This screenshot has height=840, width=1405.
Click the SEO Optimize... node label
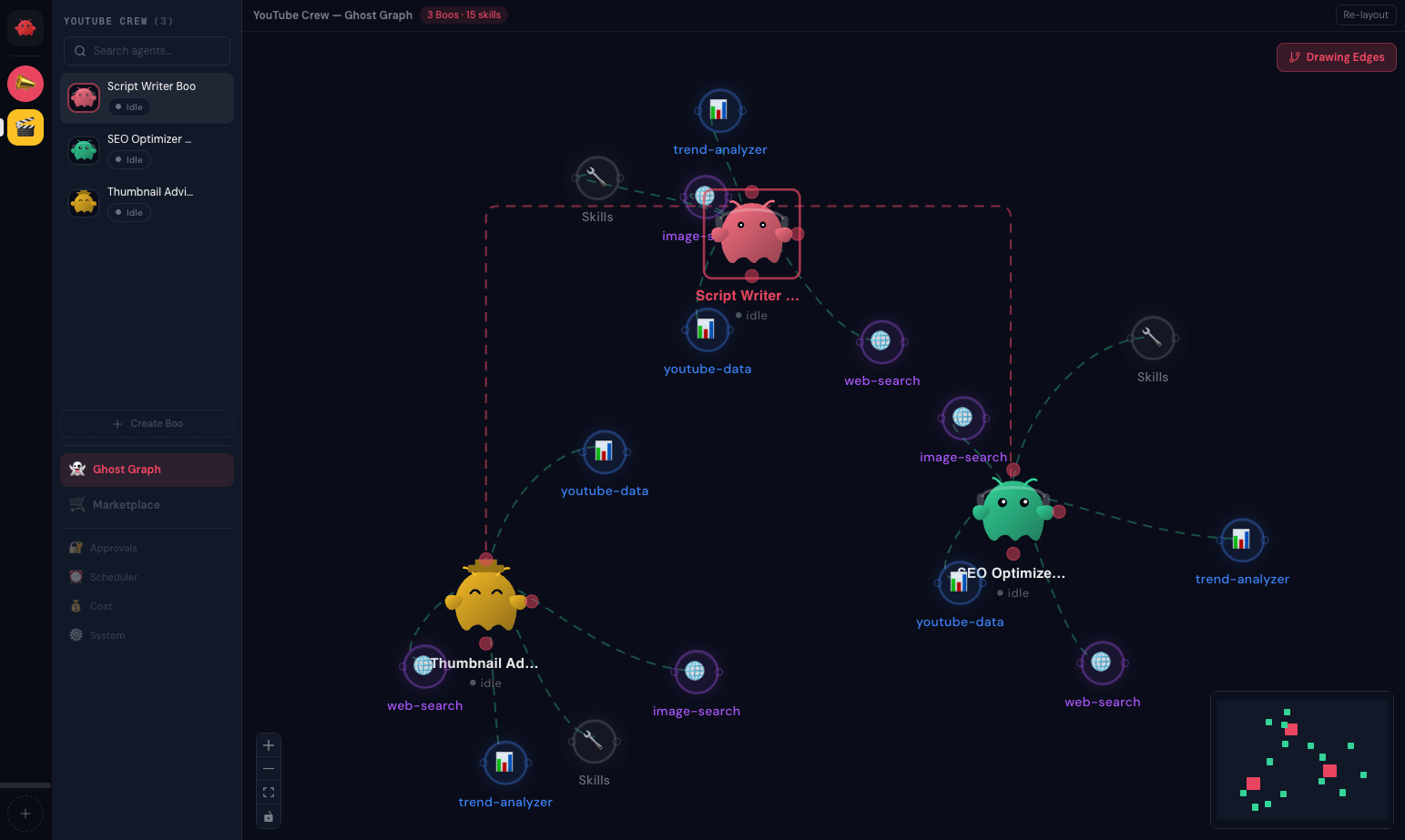click(1013, 573)
